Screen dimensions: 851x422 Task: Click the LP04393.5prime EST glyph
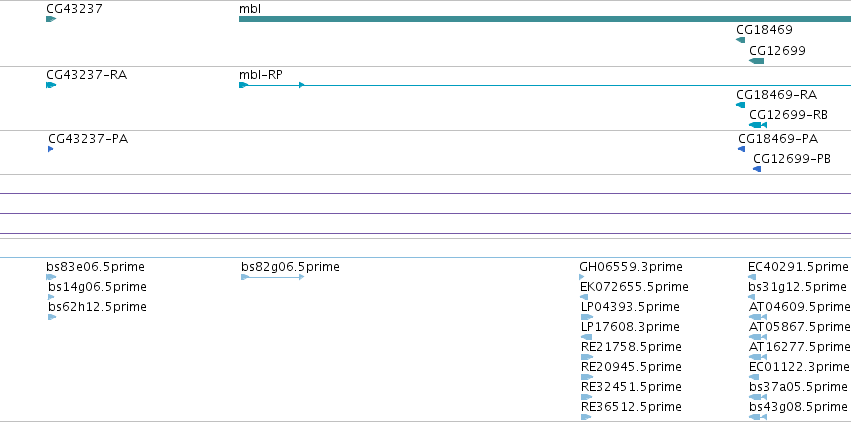point(587,317)
